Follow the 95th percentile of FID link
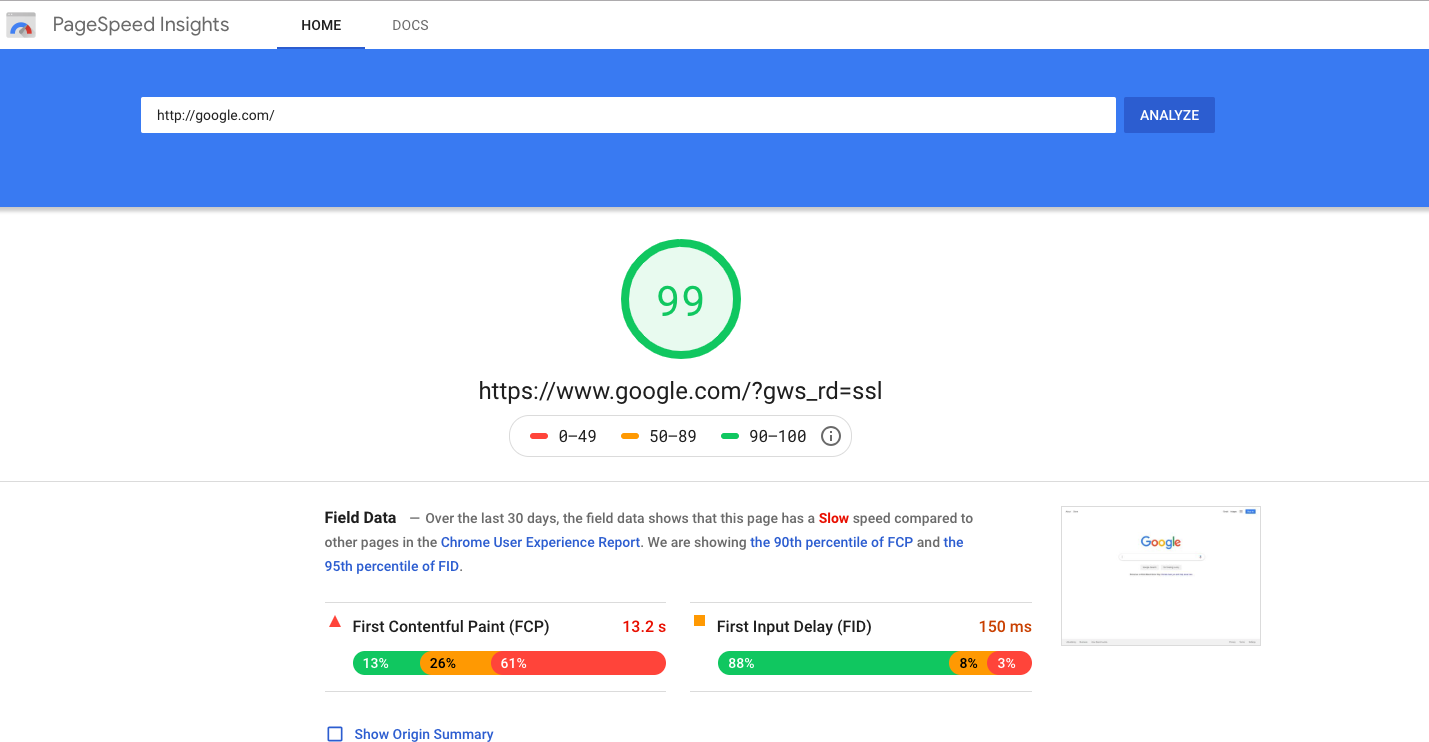 392,566
